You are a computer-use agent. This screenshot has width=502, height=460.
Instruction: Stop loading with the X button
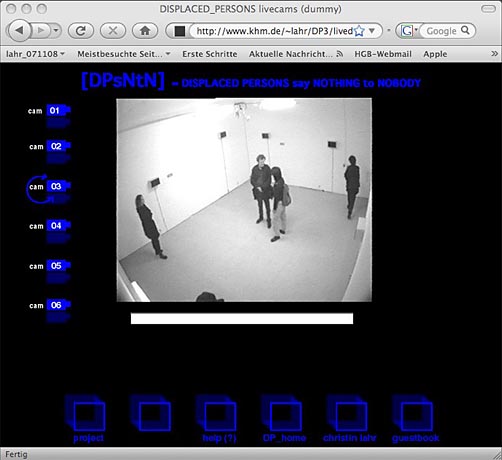pos(113,31)
